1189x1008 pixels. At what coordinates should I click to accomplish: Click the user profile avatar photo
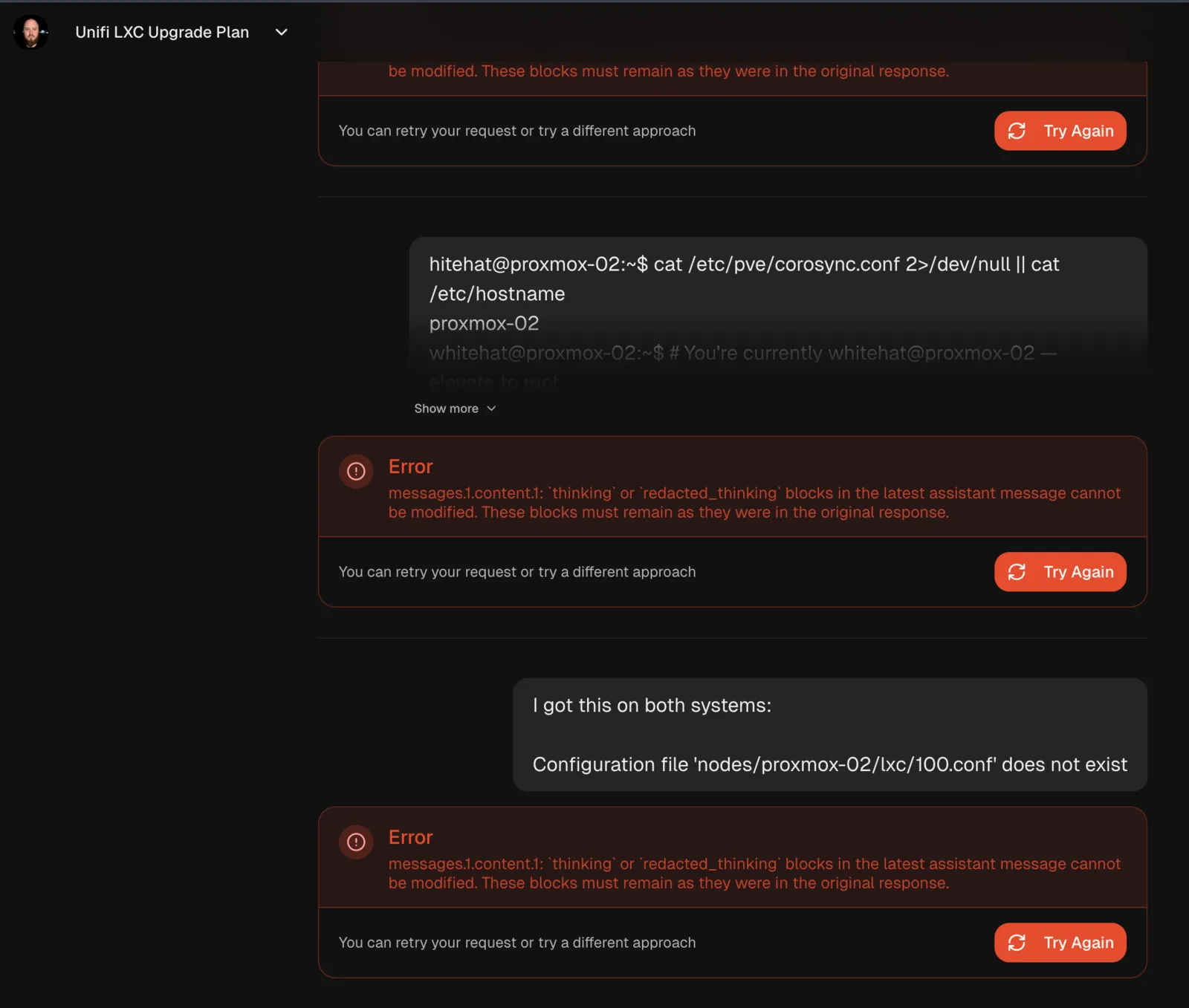[30, 32]
